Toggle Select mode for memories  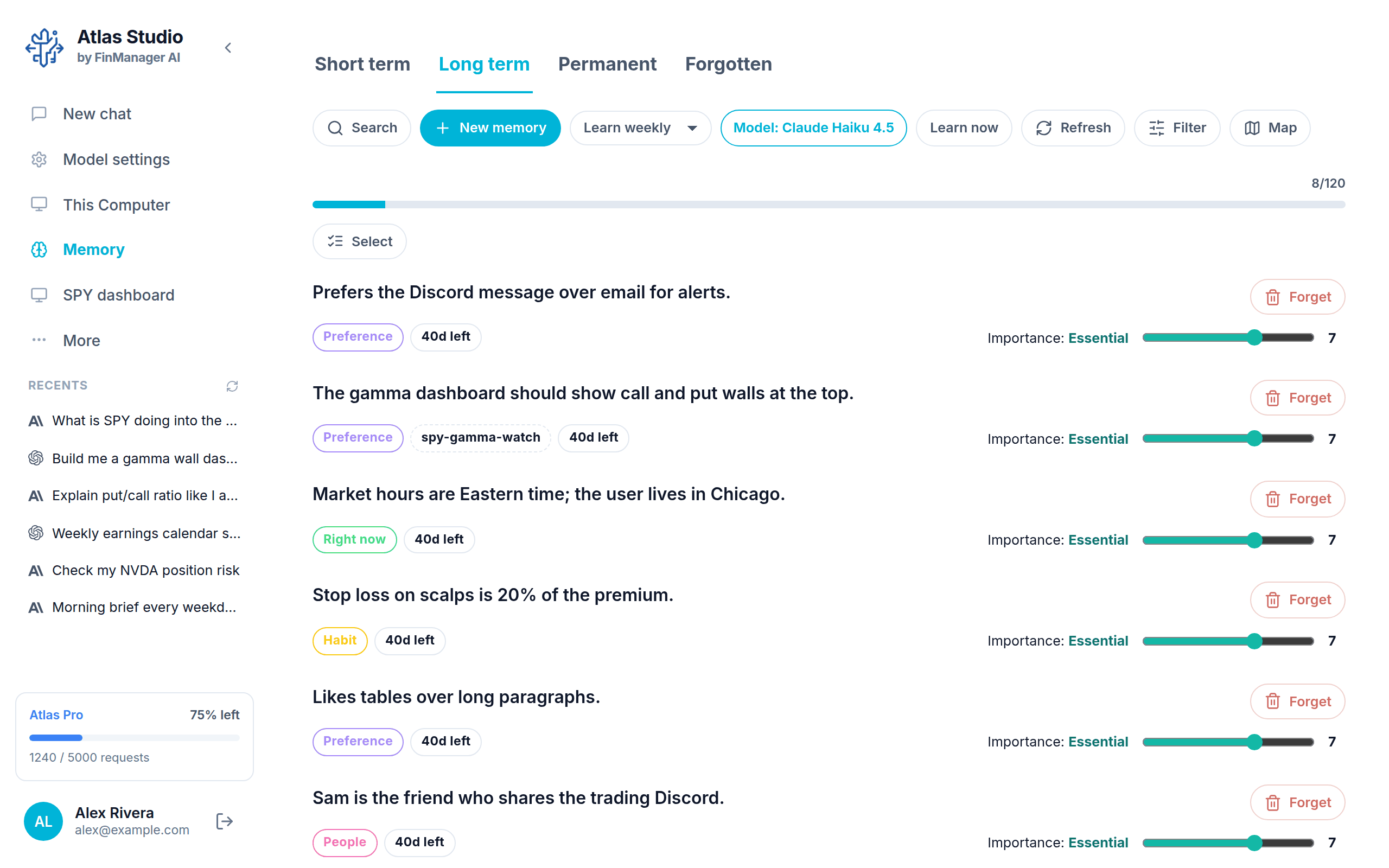coord(359,242)
